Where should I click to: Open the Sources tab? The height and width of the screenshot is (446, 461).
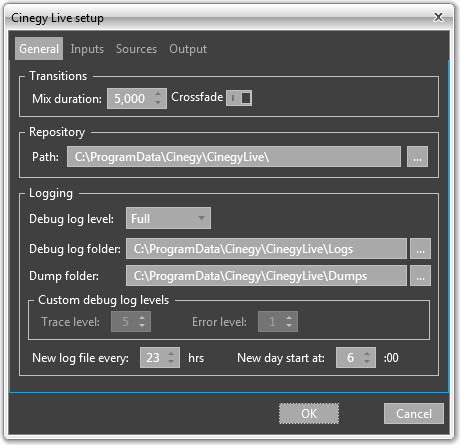(x=136, y=49)
